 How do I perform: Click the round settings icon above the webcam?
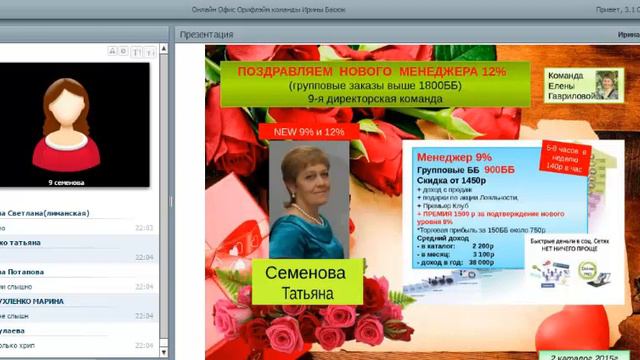(123, 51)
